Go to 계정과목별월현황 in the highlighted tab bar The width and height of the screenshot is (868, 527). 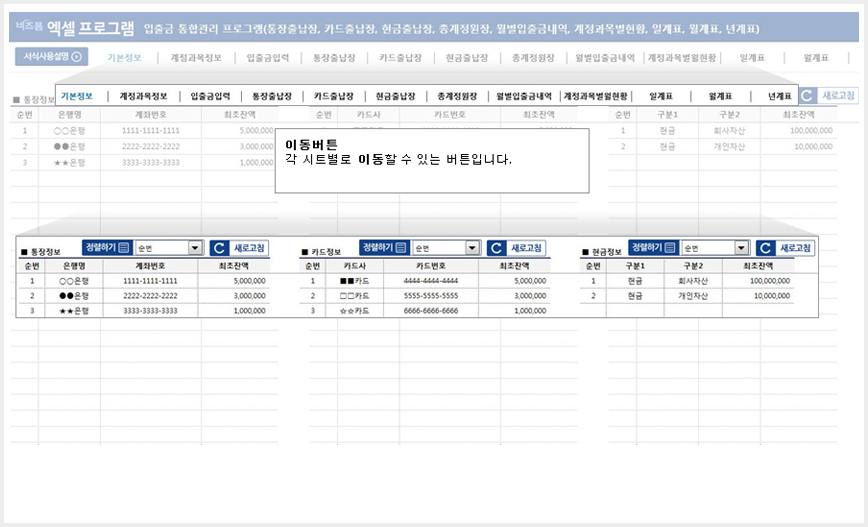(x=596, y=96)
